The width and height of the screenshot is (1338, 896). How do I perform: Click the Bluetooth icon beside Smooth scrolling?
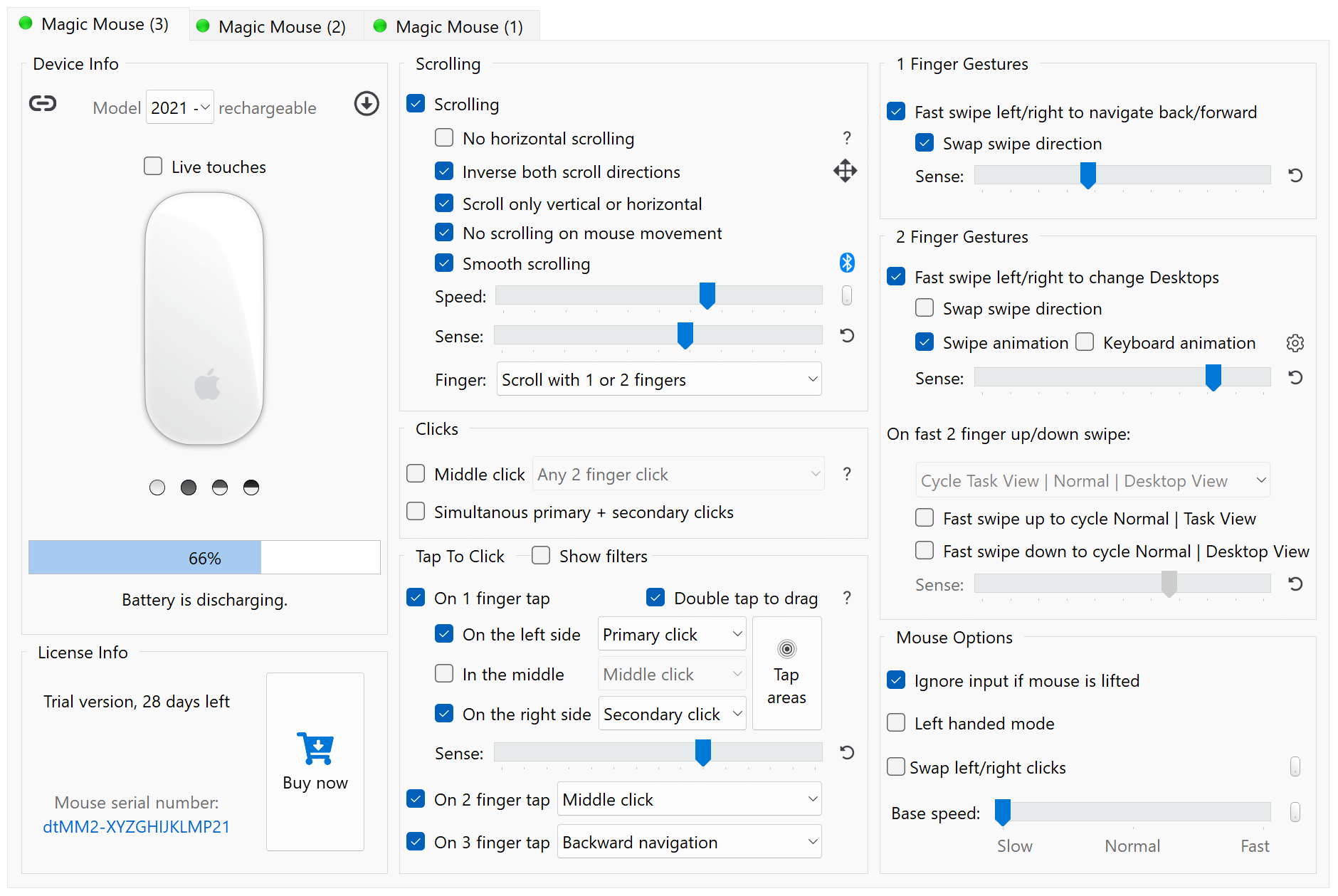[x=846, y=263]
